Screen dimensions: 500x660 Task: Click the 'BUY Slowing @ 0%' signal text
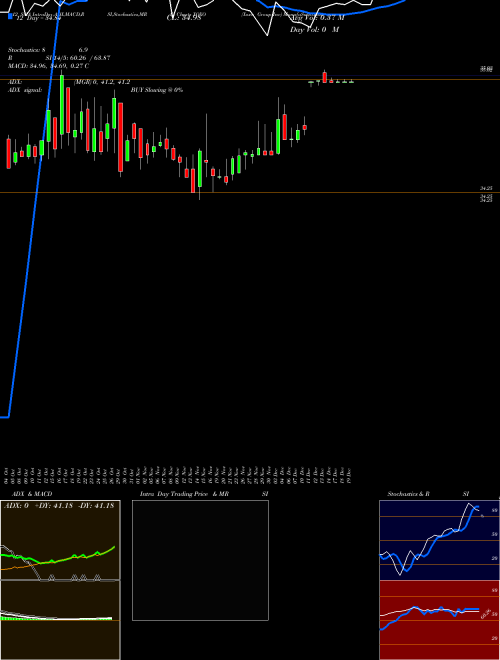tap(157, 90)
